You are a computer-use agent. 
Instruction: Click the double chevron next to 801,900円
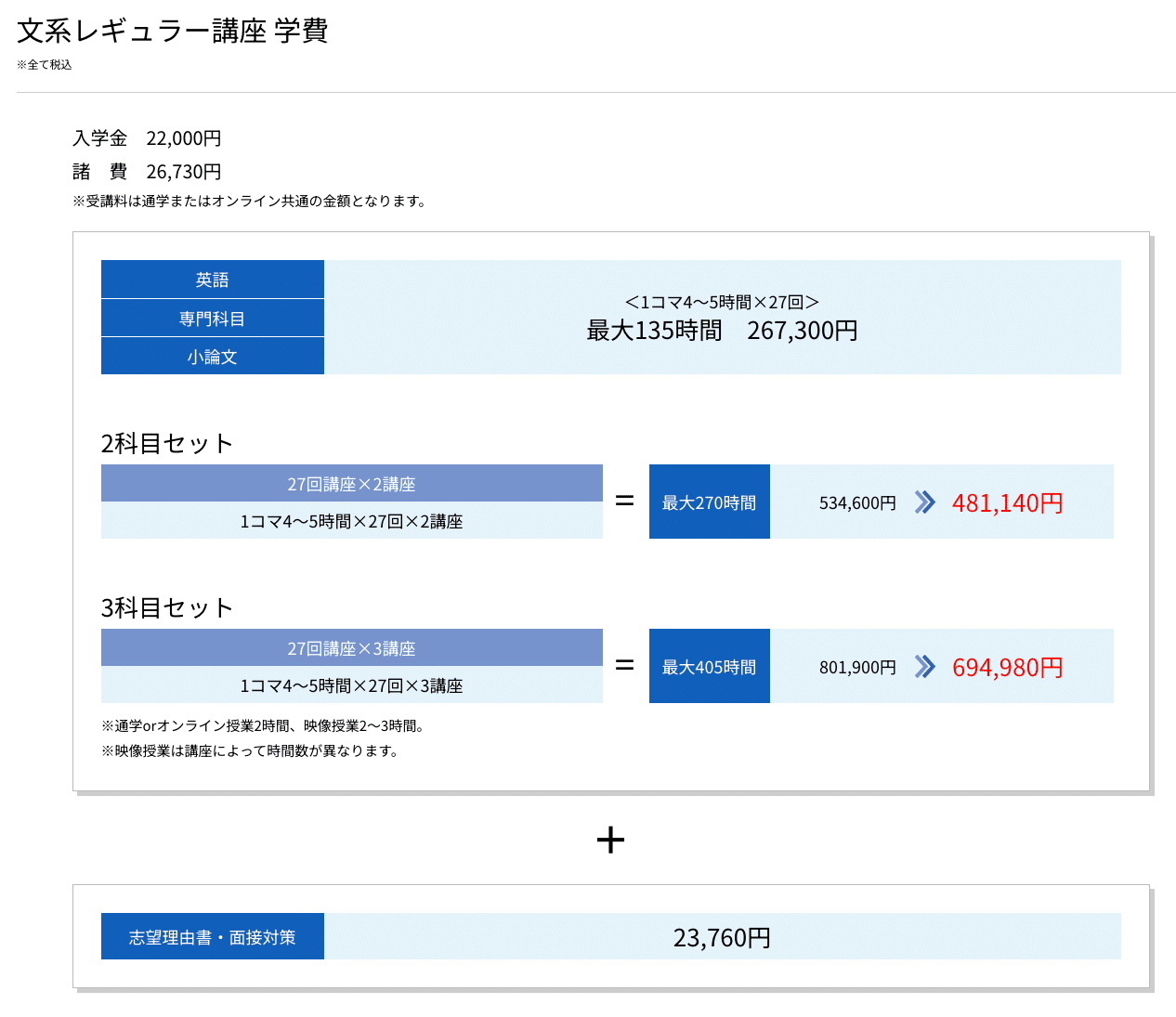924,667
